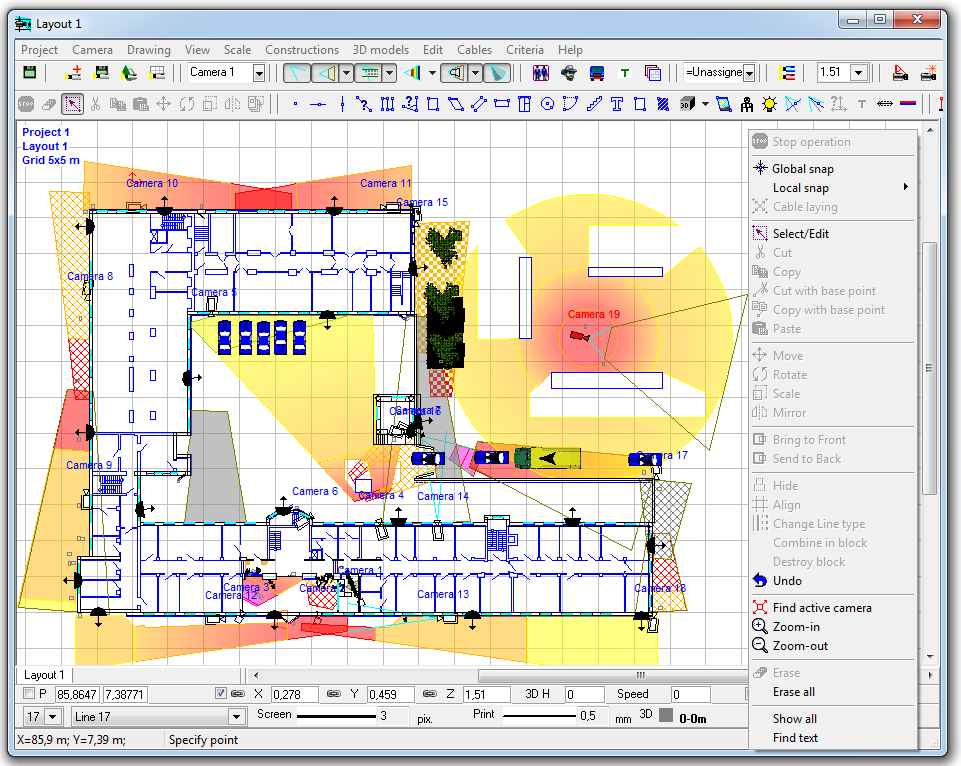Click the add new camera icon with red plus
The image size is (961, 766).
[x=73, y=72]
